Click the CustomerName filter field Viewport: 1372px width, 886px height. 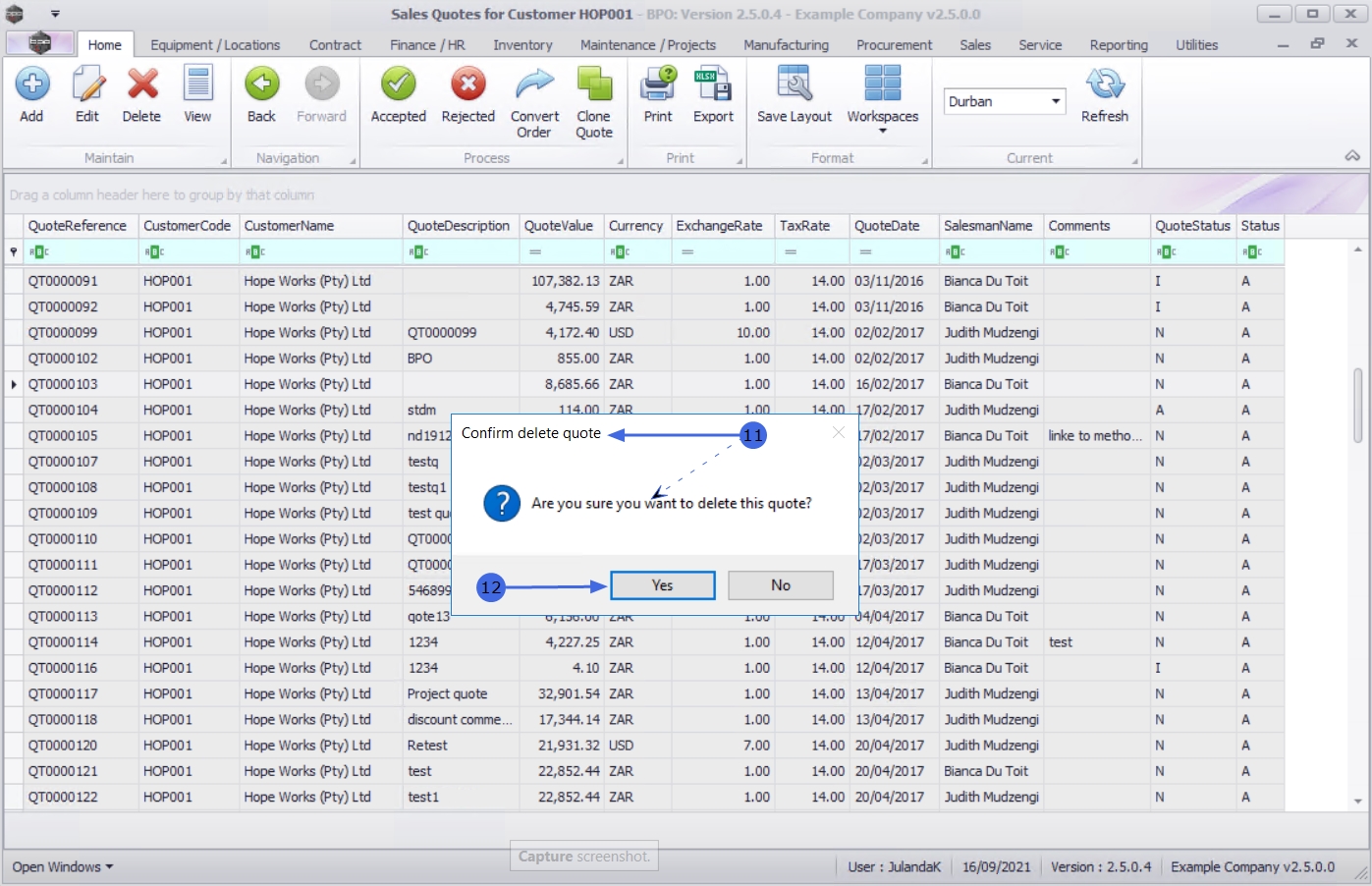(321, 252)
